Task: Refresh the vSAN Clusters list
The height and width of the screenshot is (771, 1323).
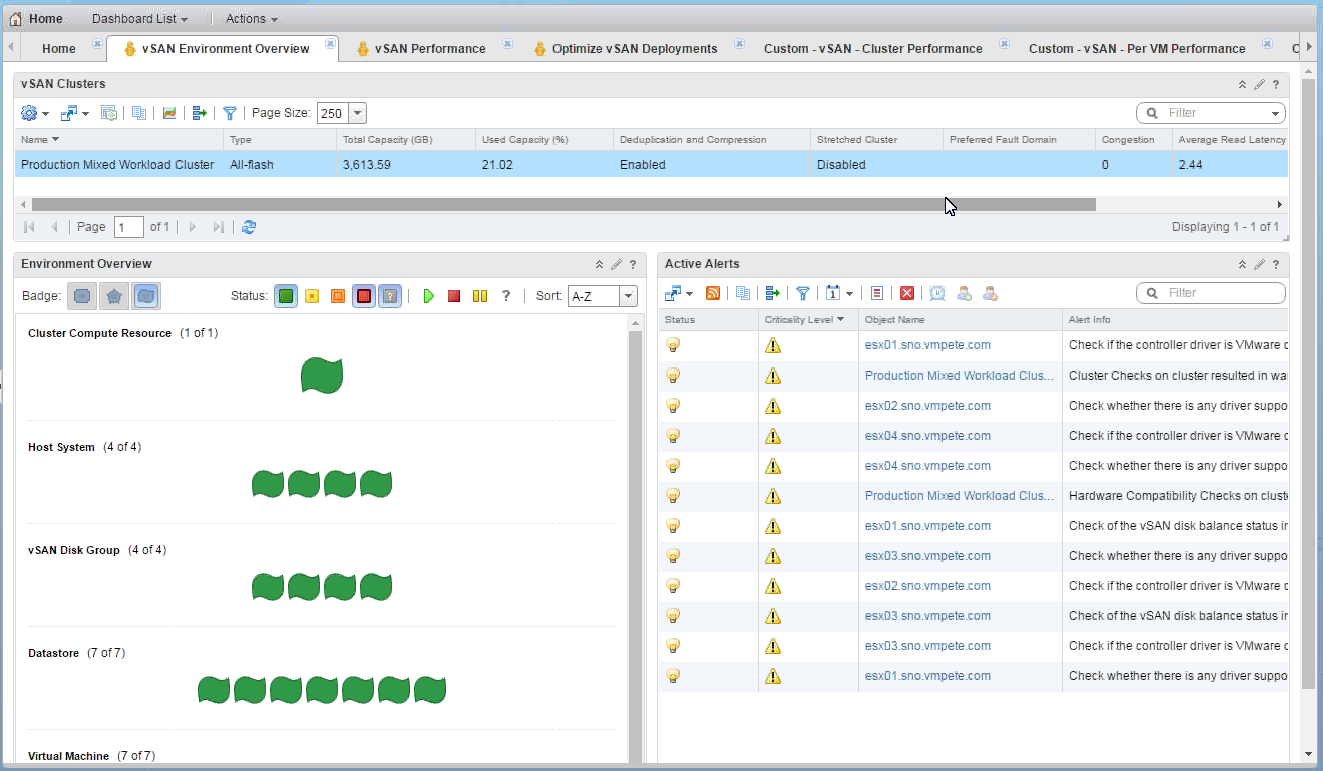Action: click(x=249, y=227)
